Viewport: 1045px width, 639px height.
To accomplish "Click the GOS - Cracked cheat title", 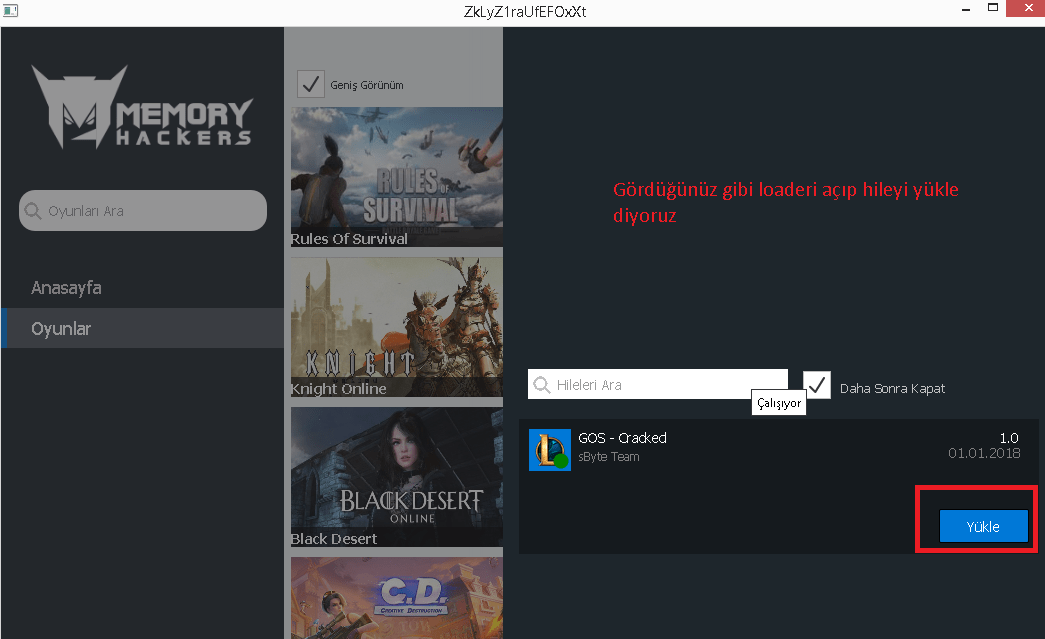I will (x=622, y=438).
